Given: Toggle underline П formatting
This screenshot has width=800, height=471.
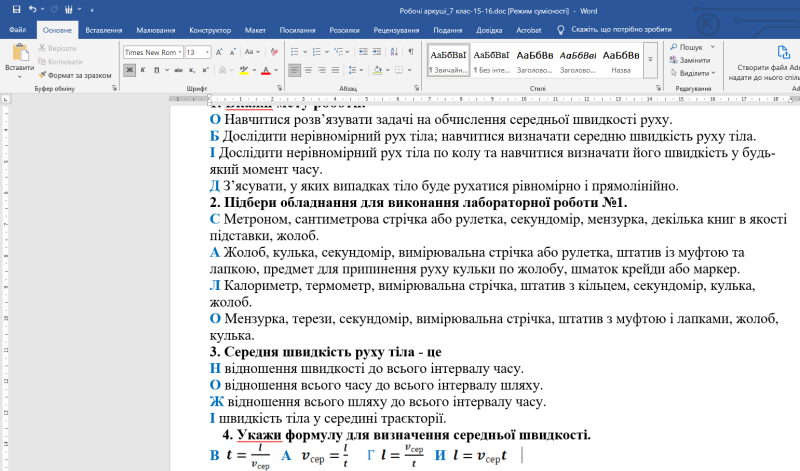Looking at the screenshot, I should point(157,70).
